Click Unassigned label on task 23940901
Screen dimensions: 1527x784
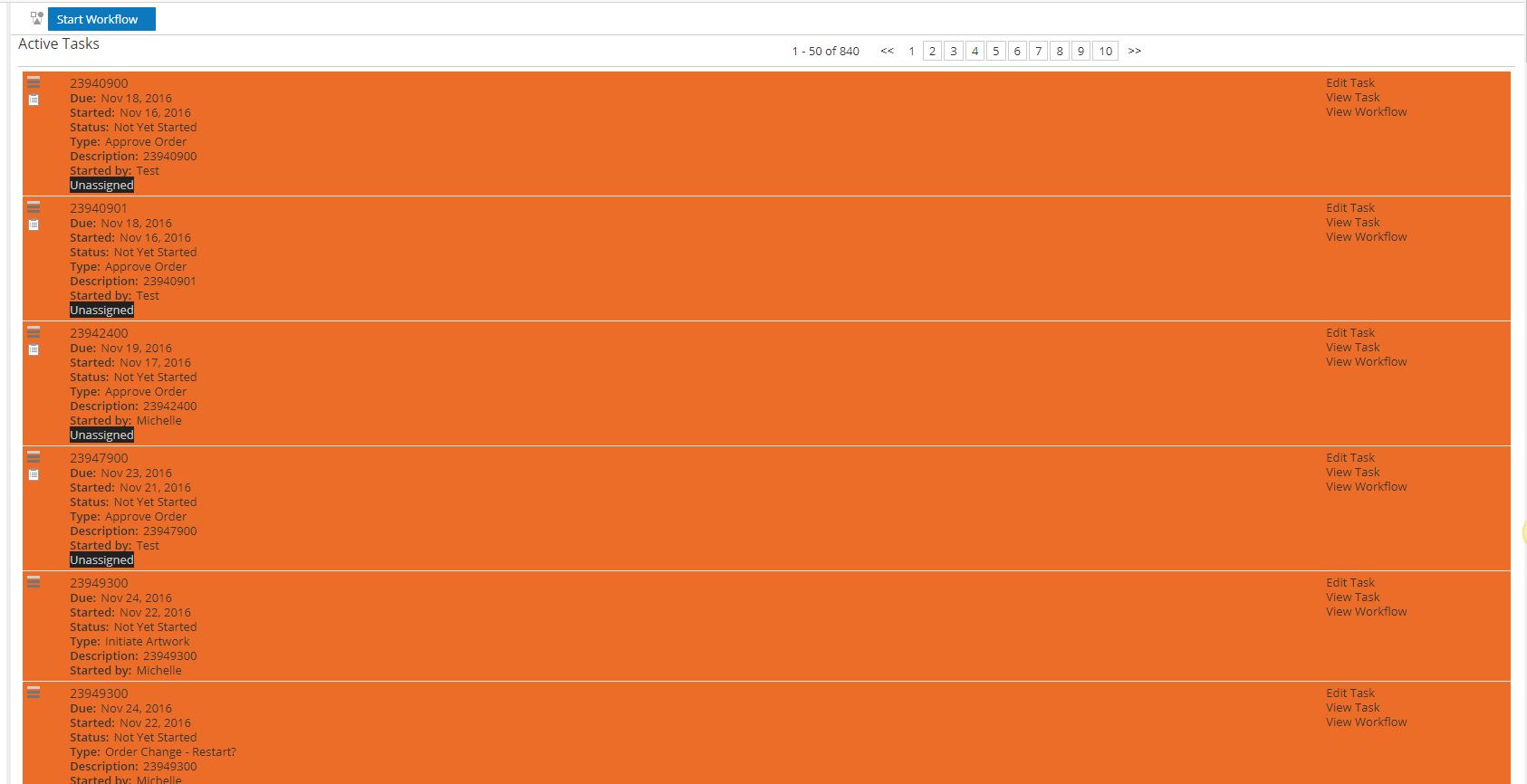[101, 311]
